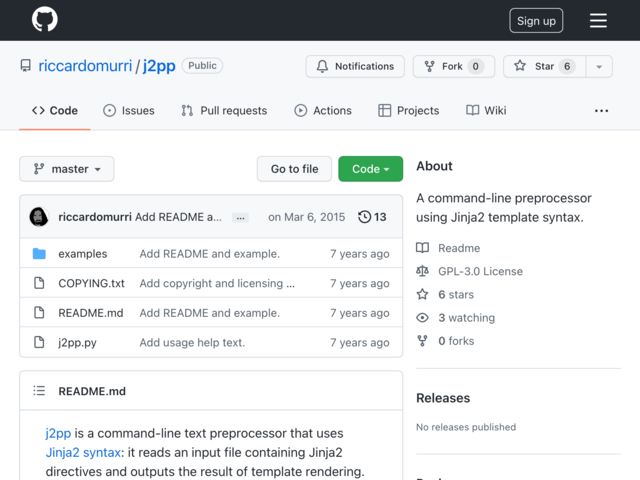
Task: Click the Go to file button
Action: (294, 169)
